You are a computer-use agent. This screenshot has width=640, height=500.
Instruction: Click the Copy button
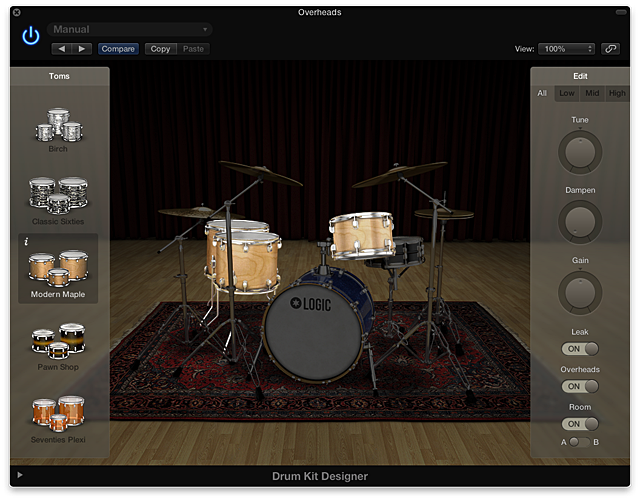click(160, 49)
